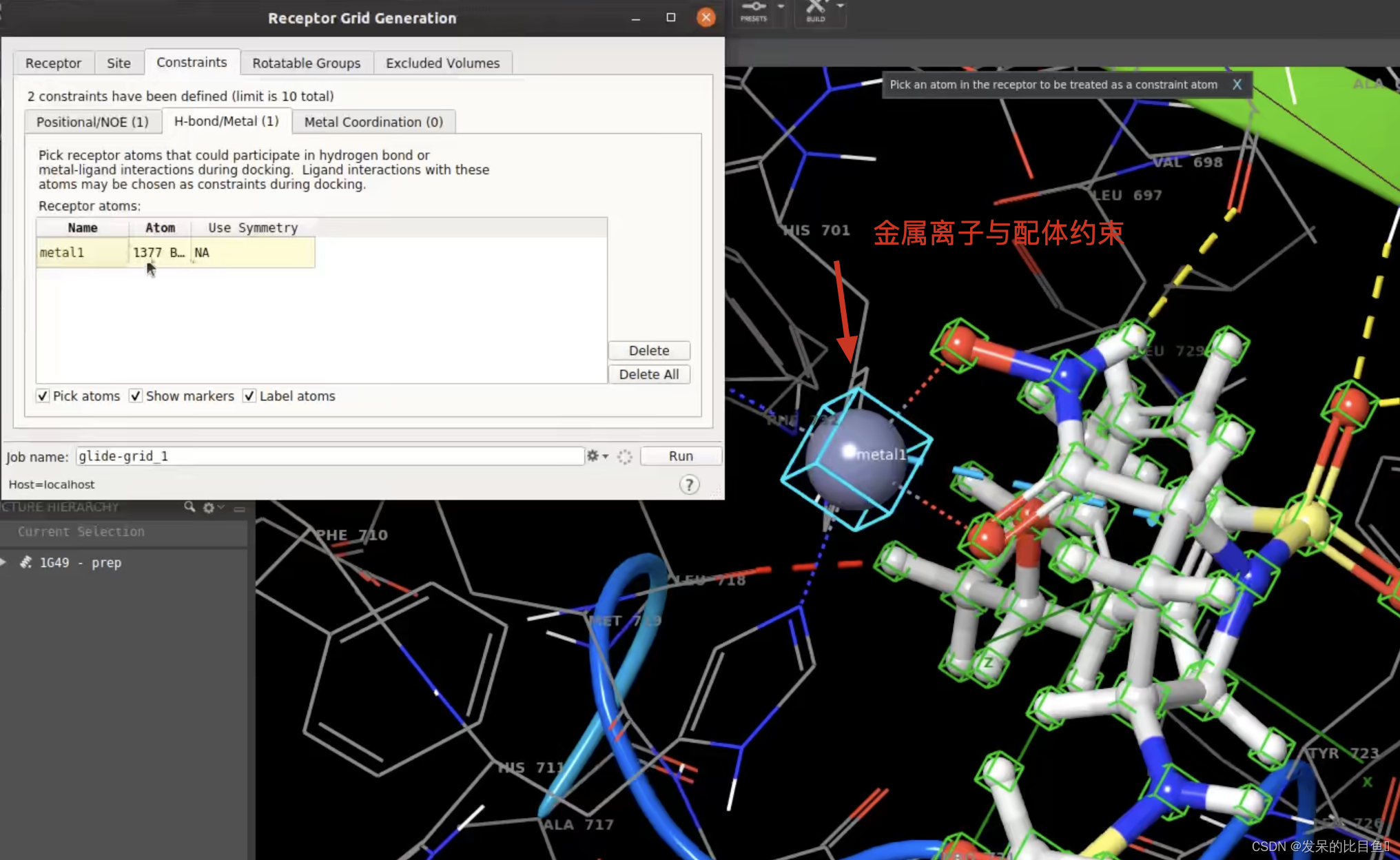Screen dimensions: 1400x860
Task: Collapse the Structure Hierarchy panel
Action: [240, 509]
